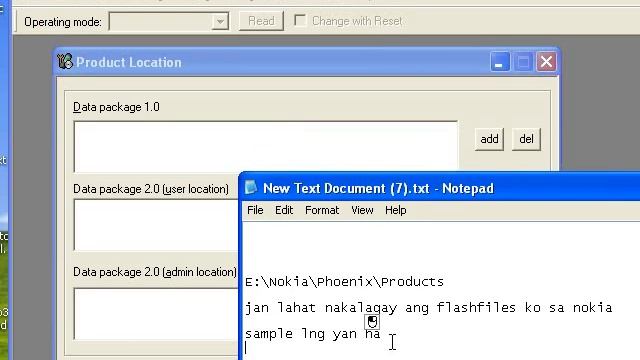
Task: Minimize the Product Location window
Action: tap(500, 62)
